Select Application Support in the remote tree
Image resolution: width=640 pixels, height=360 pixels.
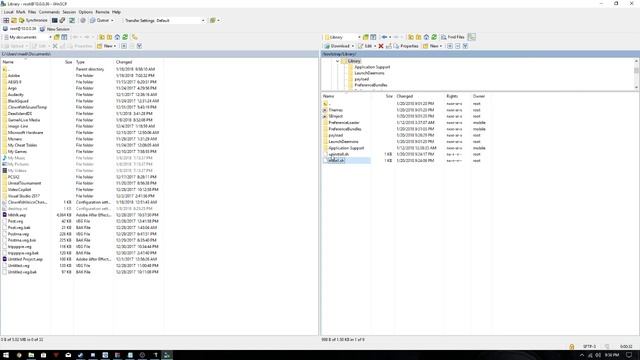coord(372,67)
